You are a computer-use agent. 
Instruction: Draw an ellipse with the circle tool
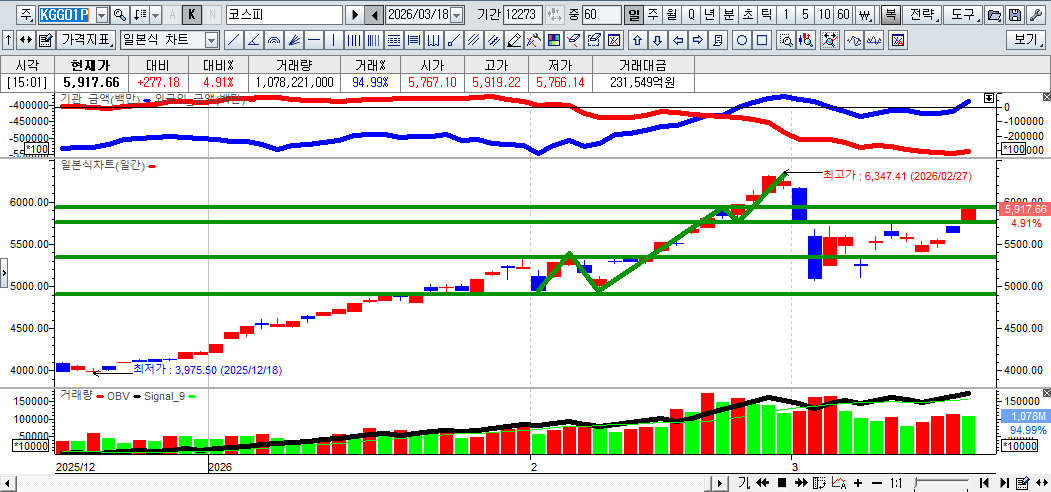click(x=742, y=40)
